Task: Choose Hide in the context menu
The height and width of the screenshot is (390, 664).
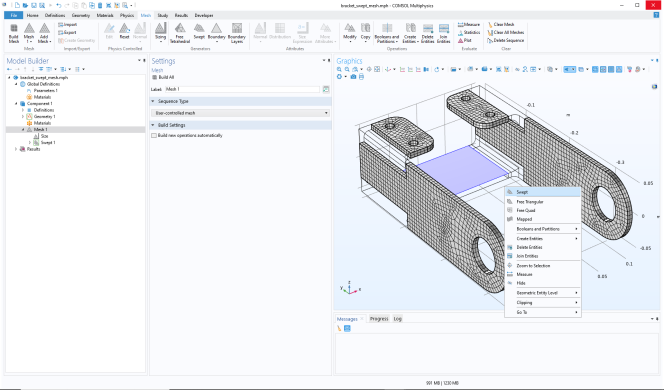Action: (543, 283)
